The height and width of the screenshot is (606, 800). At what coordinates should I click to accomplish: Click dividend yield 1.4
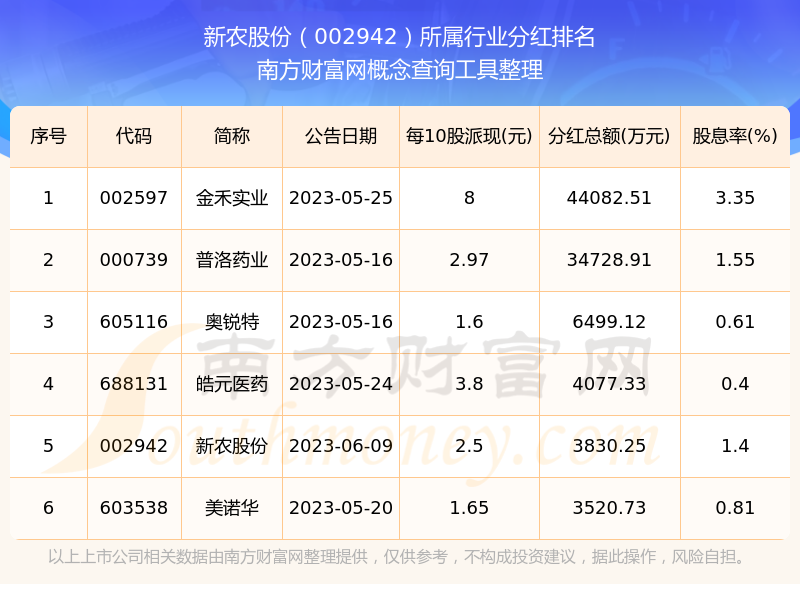click(x=735, y=446)
